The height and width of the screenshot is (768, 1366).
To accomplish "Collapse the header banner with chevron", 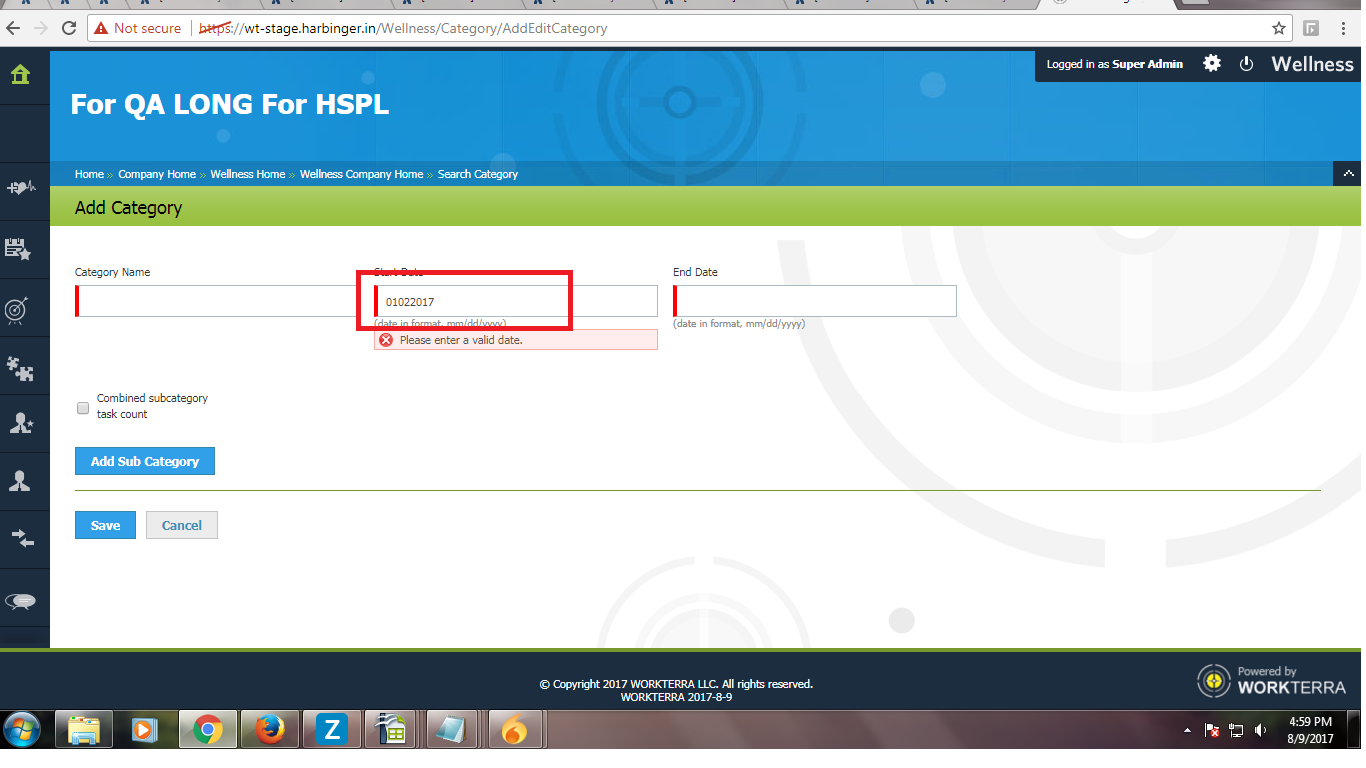I will [1347, 174].
